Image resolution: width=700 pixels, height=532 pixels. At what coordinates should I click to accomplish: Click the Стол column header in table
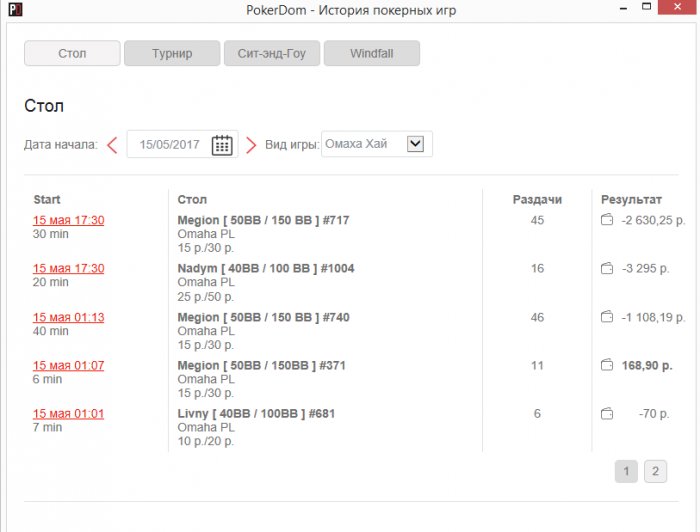pos(192,200)
